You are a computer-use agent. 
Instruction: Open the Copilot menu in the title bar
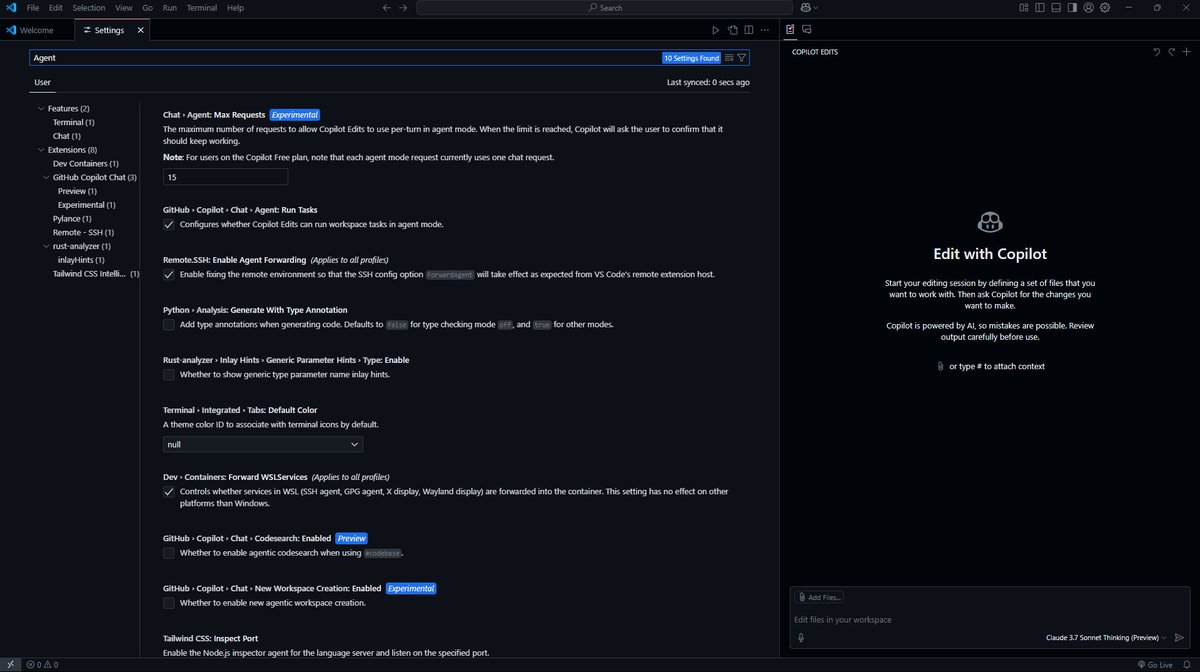(x=808, y=8)
